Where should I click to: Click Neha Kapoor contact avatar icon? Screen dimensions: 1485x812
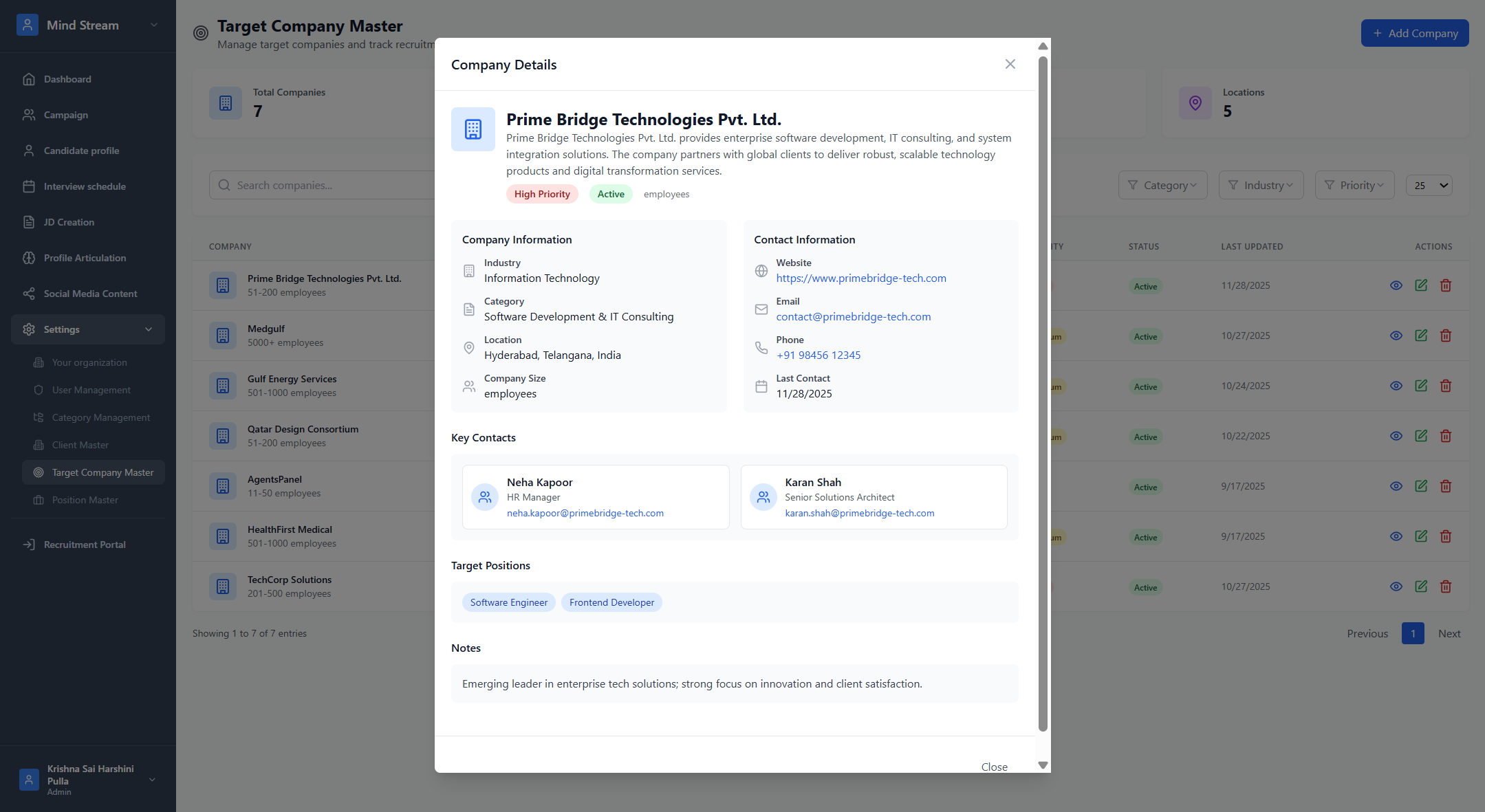(x=485, y=497)
